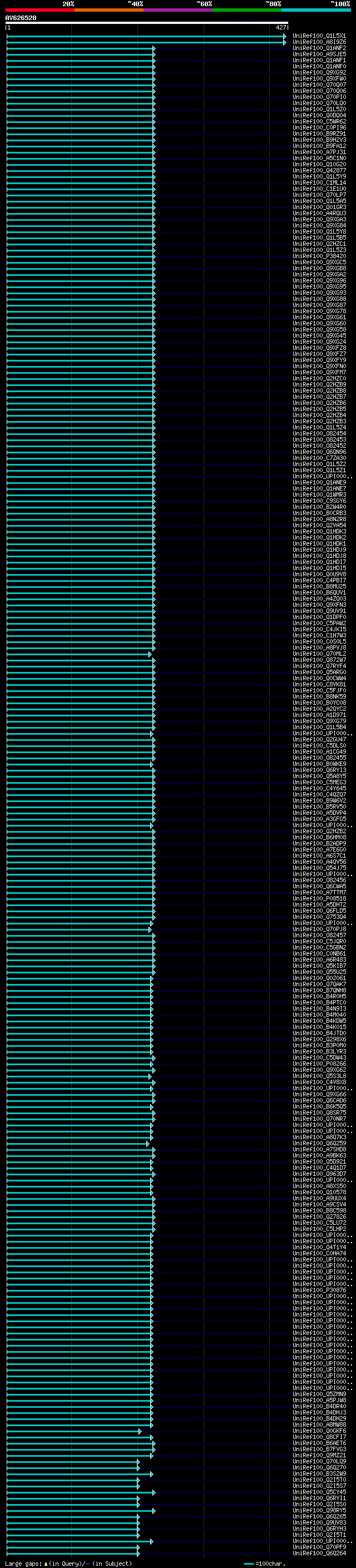Click the UniRef100_Q6Q264 label

point(319,1554)
